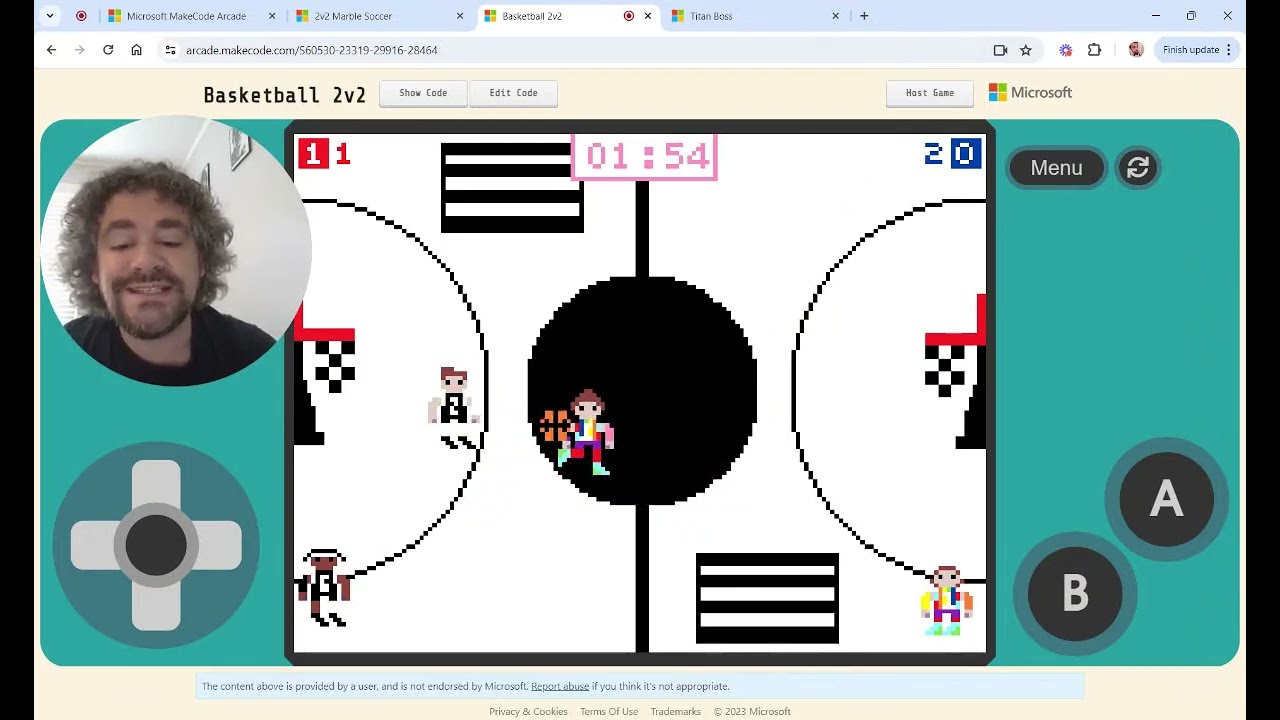Click the browser forward arrow
Screen dimensions: 1280x720
(80, 50)
